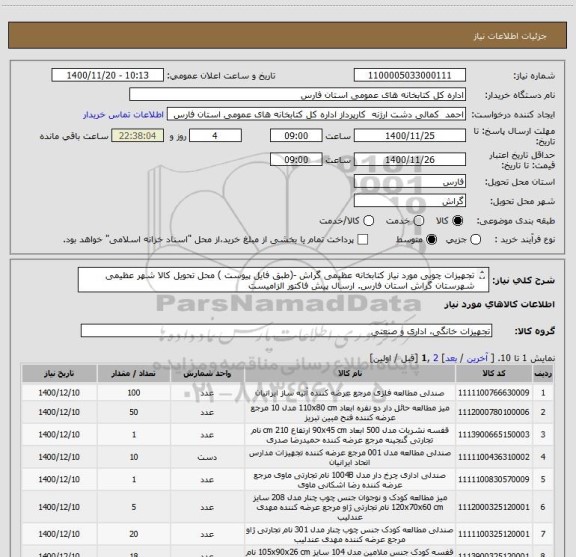Toggle the اسناد خزانه اسلامی payment checkbox
This screenshot has height=557, width=576.
tap(363, 240)
